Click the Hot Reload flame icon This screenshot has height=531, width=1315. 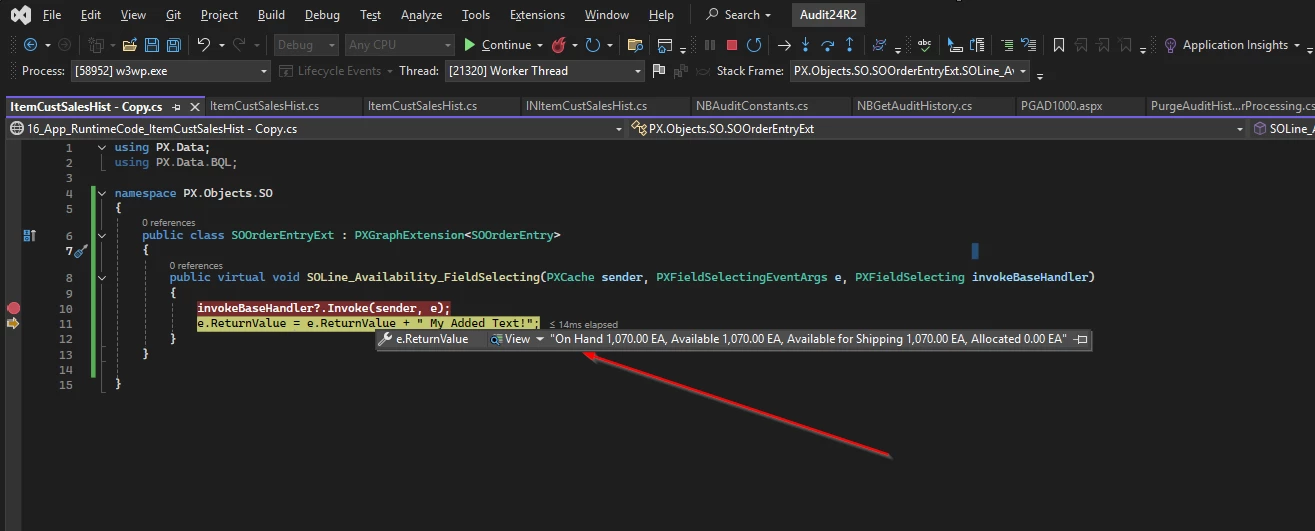tap(559, 45)
